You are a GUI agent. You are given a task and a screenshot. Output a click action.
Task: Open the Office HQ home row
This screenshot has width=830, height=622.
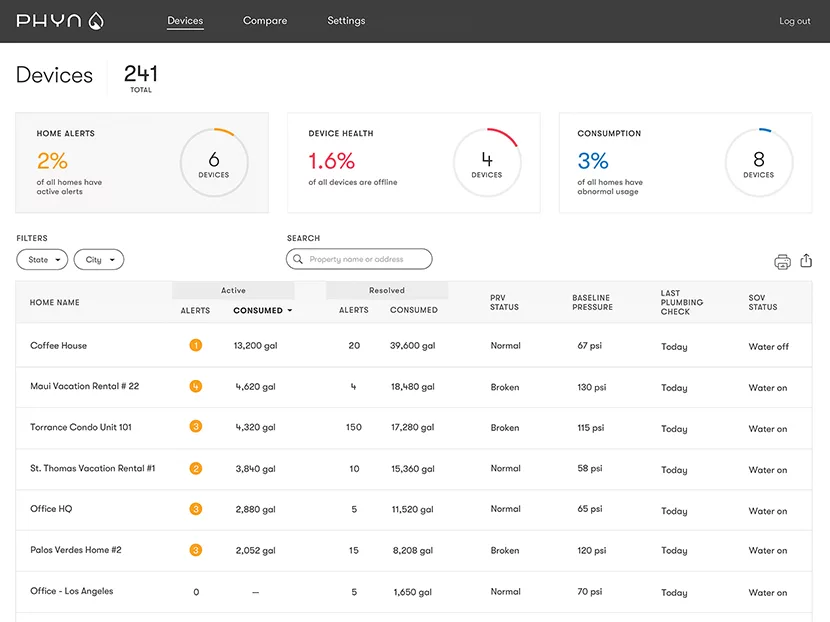(51, 509)
